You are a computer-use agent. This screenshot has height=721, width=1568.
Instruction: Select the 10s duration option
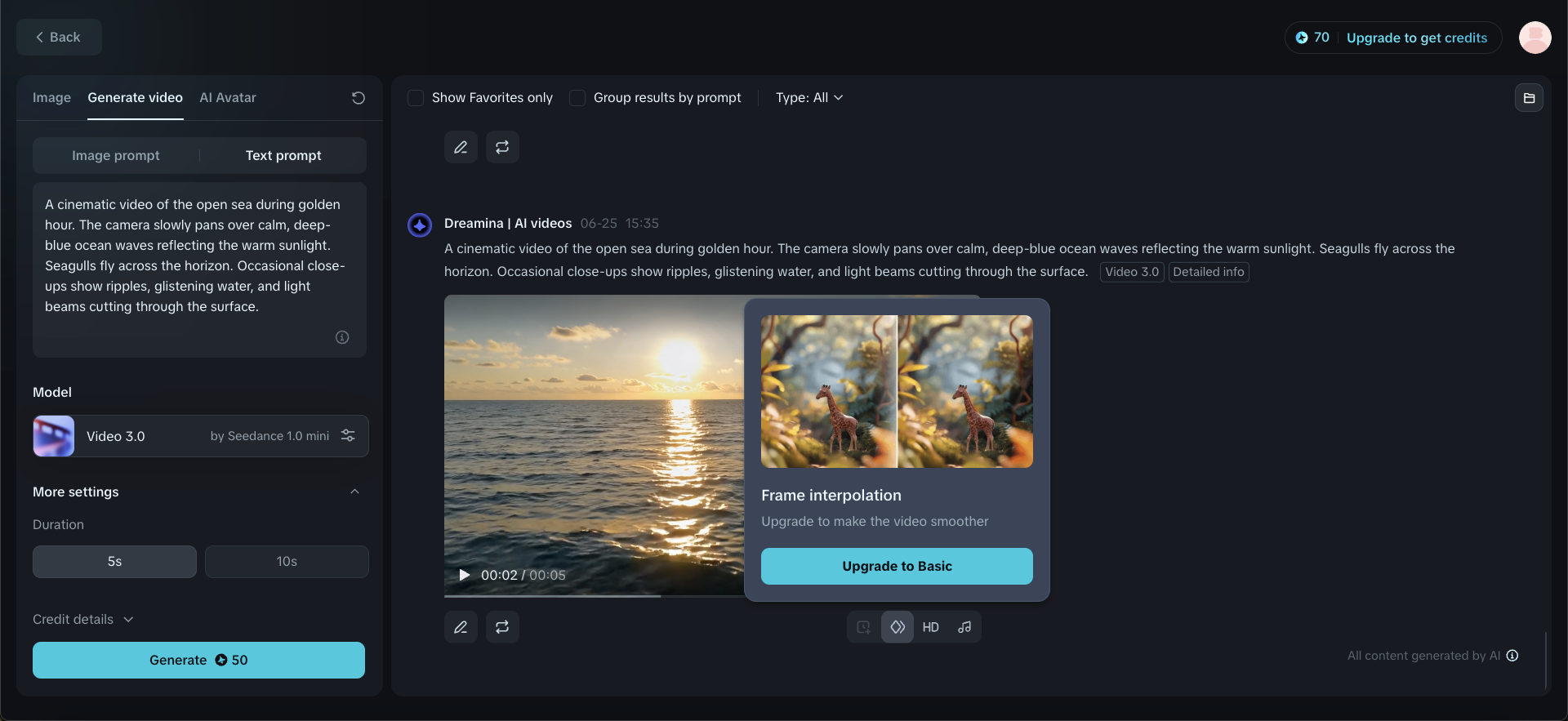tap(287, 562)
